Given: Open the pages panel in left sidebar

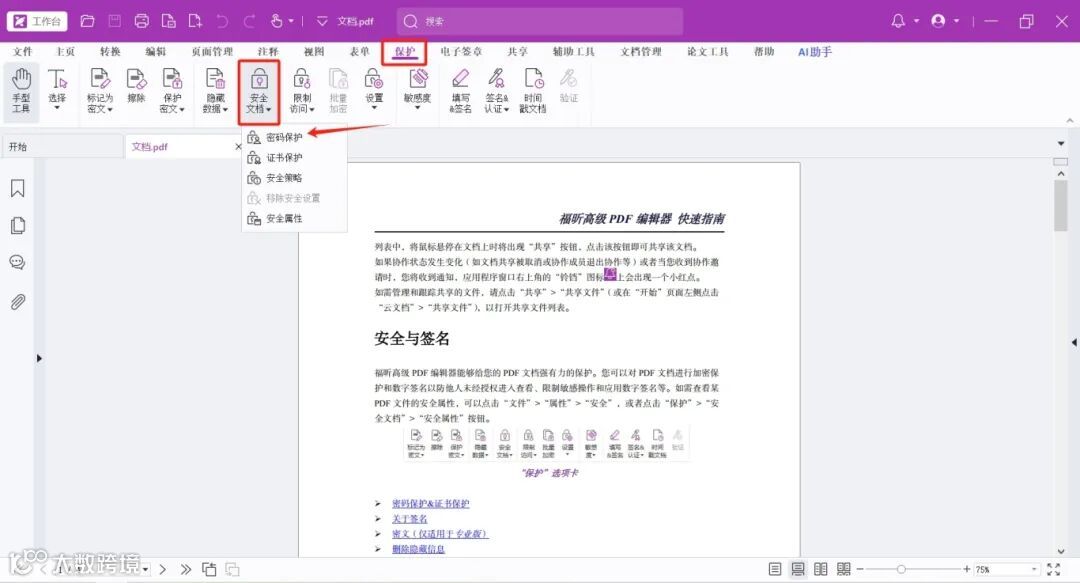Looking at the screenshot, I should (x=18, y=225).
